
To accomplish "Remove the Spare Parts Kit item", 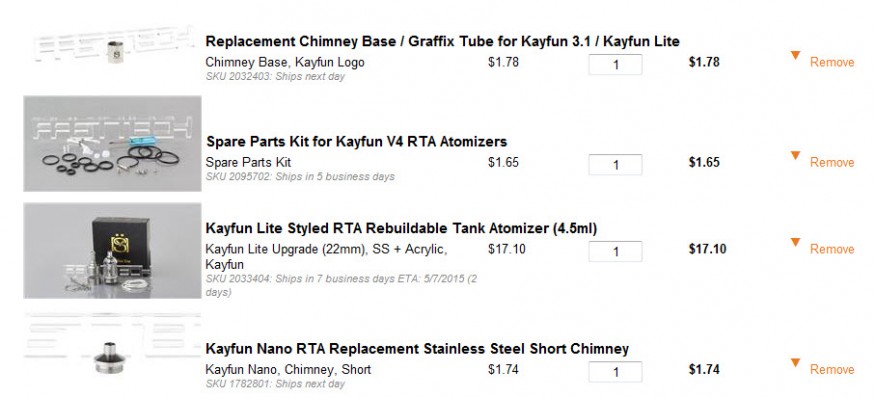I will (x=832, y=162).
